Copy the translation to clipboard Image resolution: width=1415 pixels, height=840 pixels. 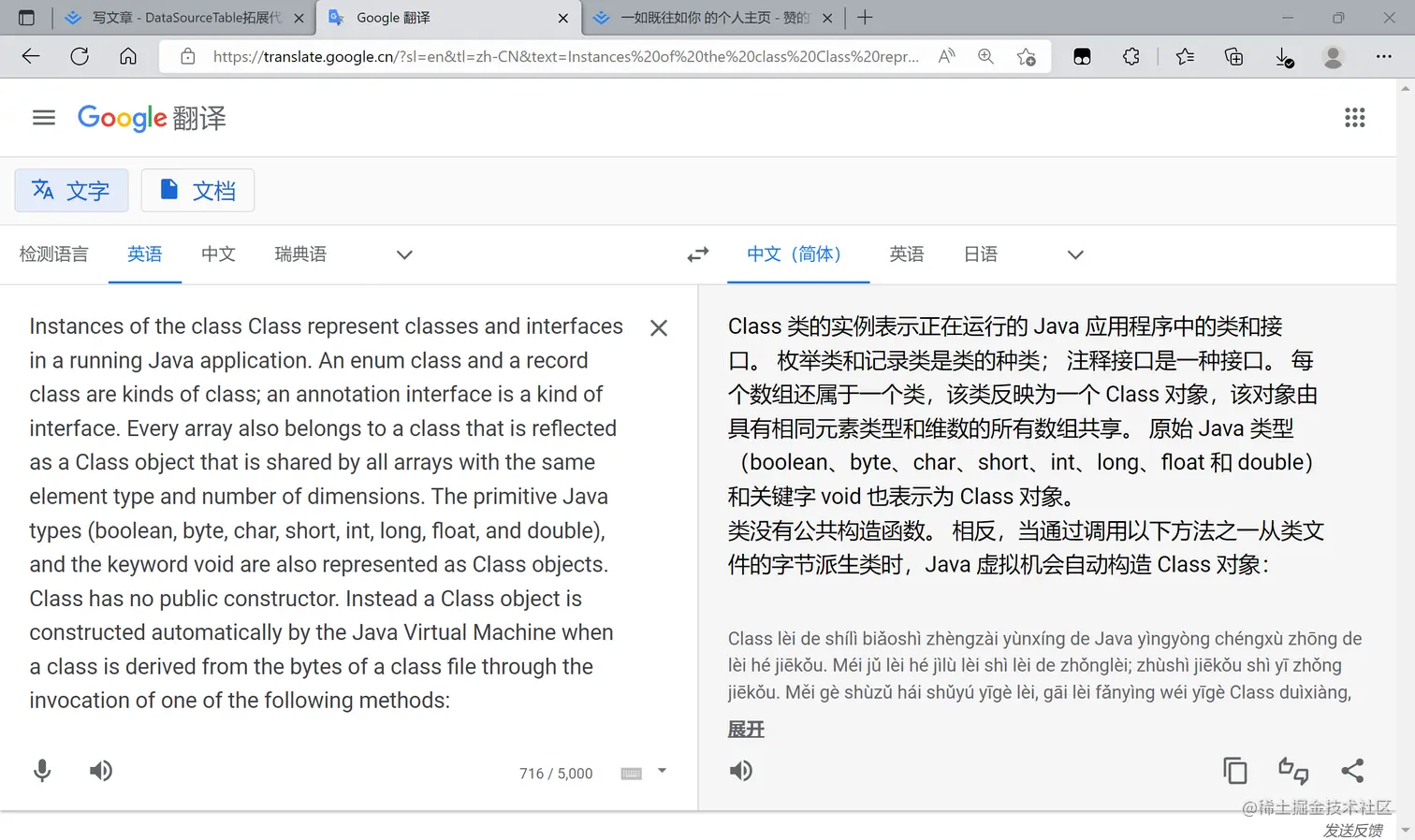pyautogui.click(x=1235, y=771)
